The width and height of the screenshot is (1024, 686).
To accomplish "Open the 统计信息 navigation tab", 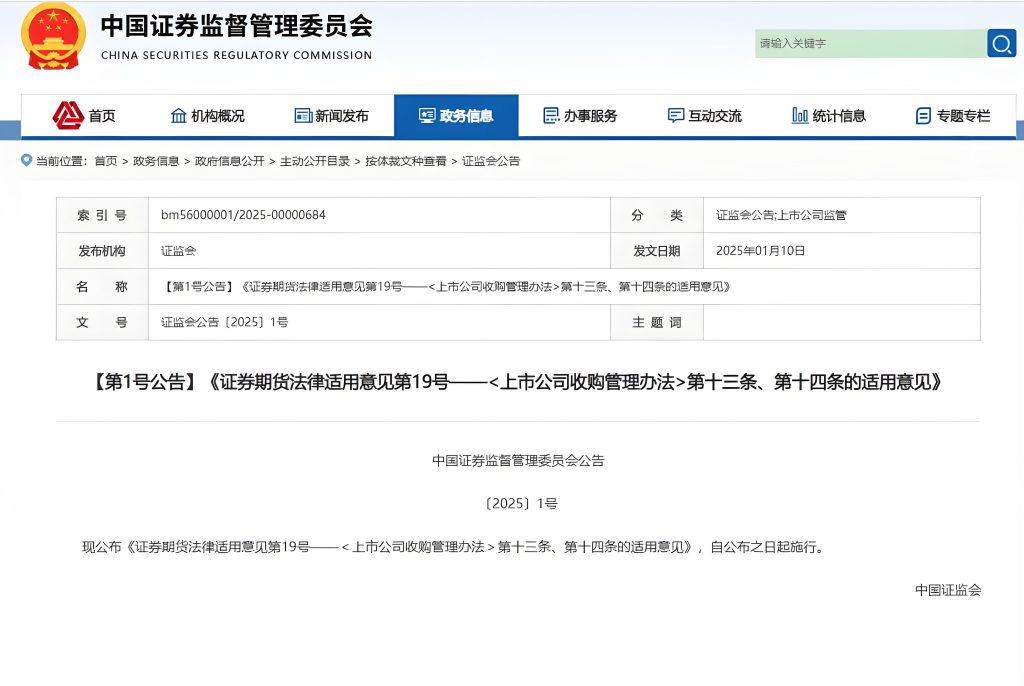I will click(829, 116).
